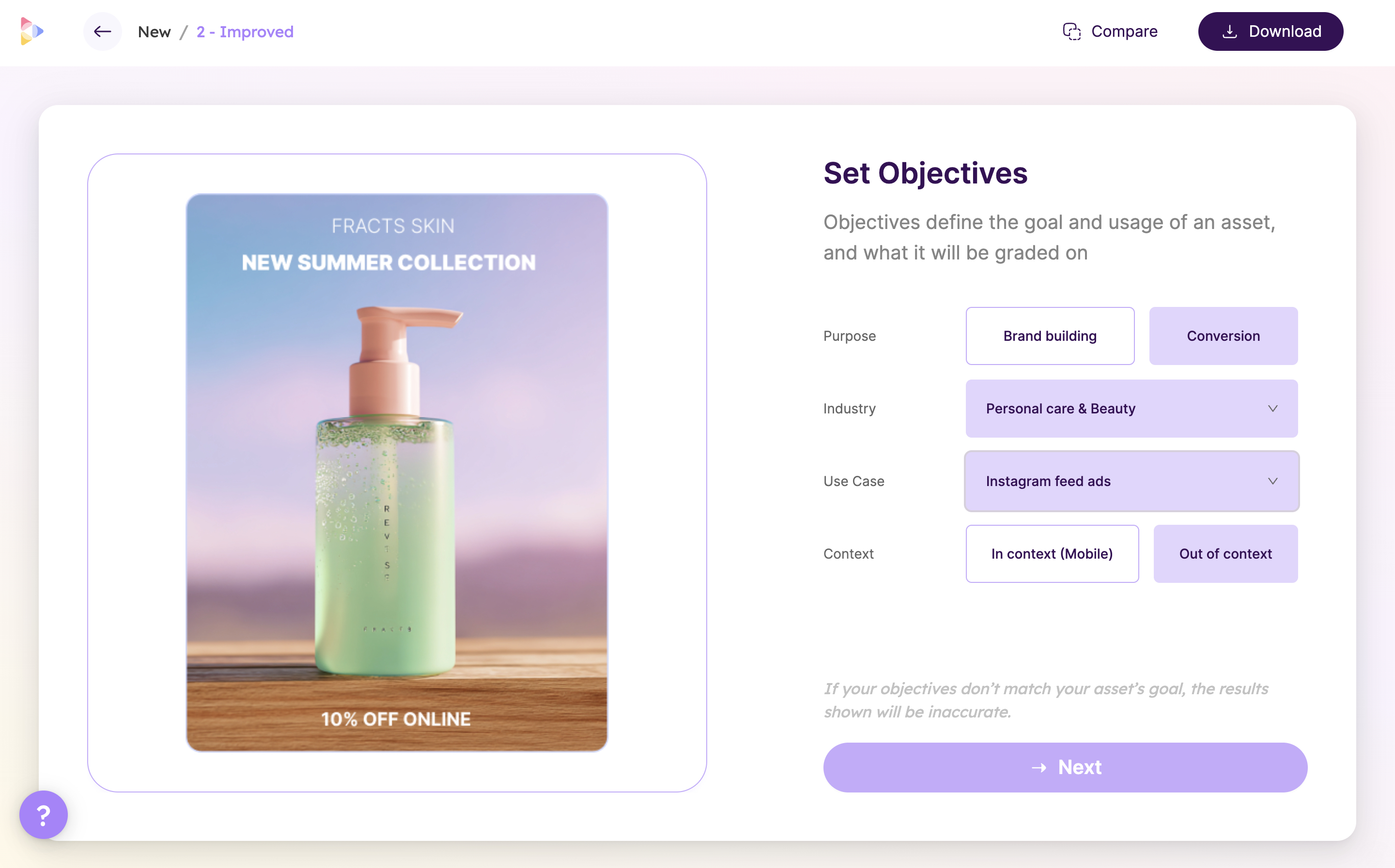Click the arrow icon inside Next button
The image size is (1395, 868).
click(x=1039, y=767)
